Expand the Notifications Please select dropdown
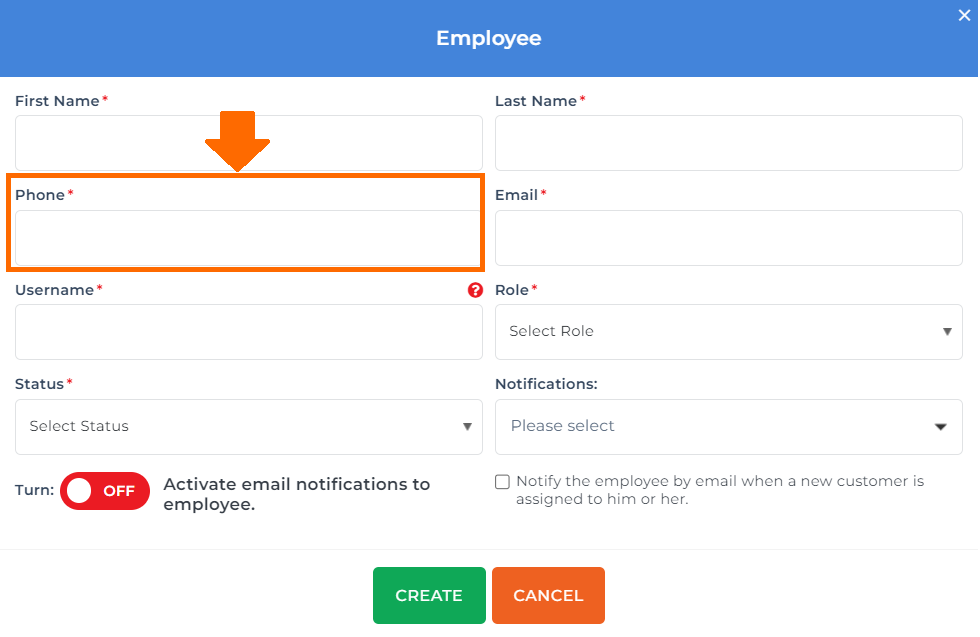The height and width of the screenshot is (637, 980). click(728, 427)
